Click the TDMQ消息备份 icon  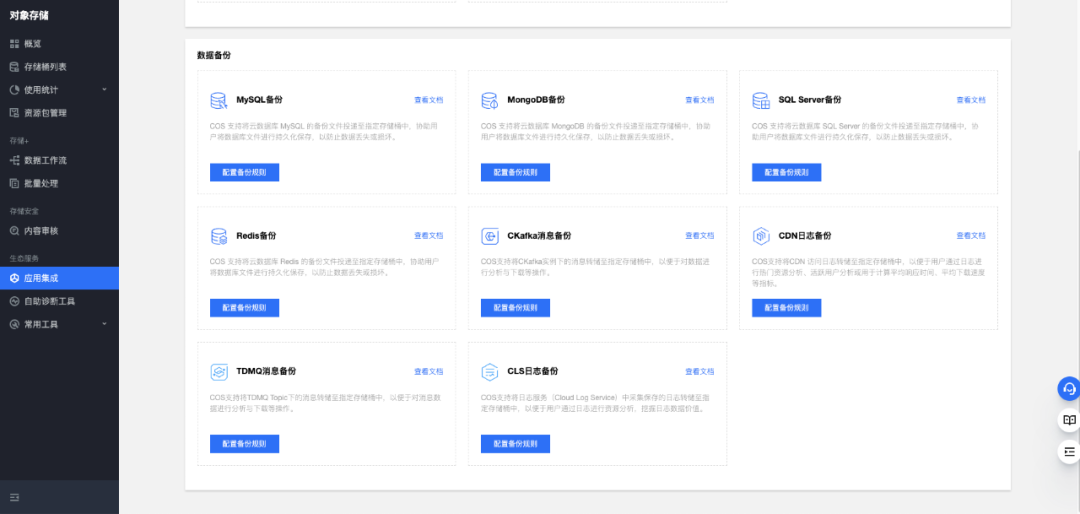point(218,372)
